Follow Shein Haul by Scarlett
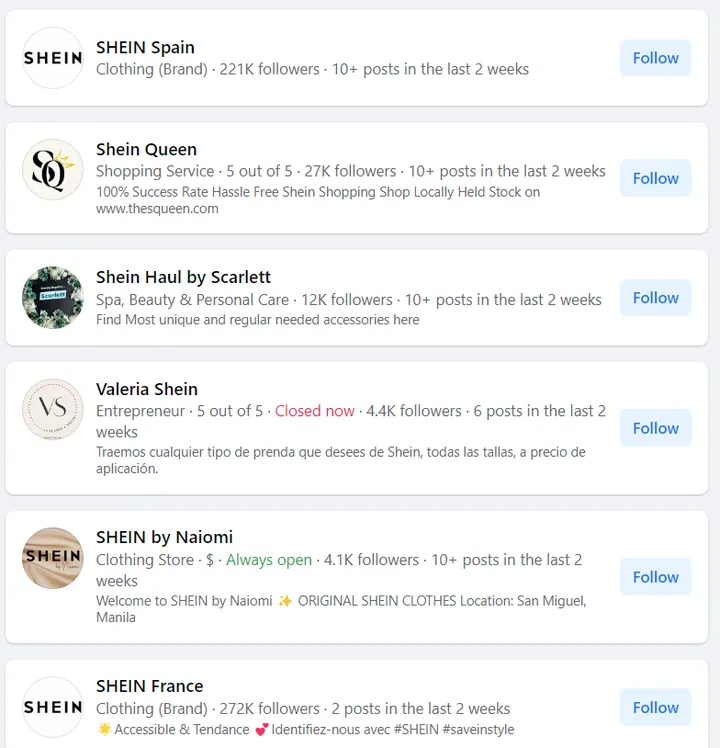 655,297
